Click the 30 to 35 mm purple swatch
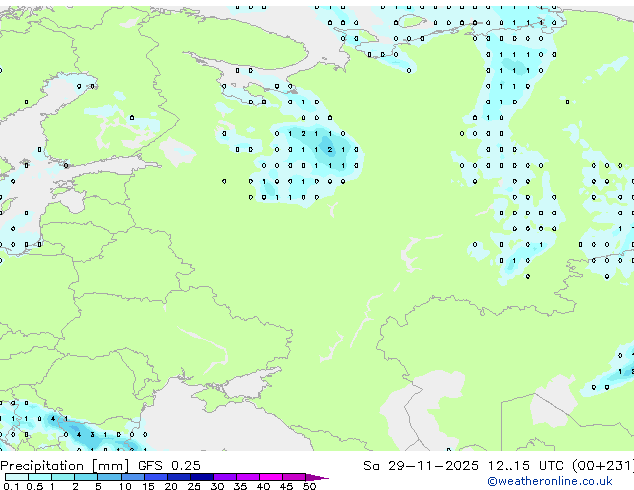The width and height of the screenshot is (634, 490). [225, 477]
